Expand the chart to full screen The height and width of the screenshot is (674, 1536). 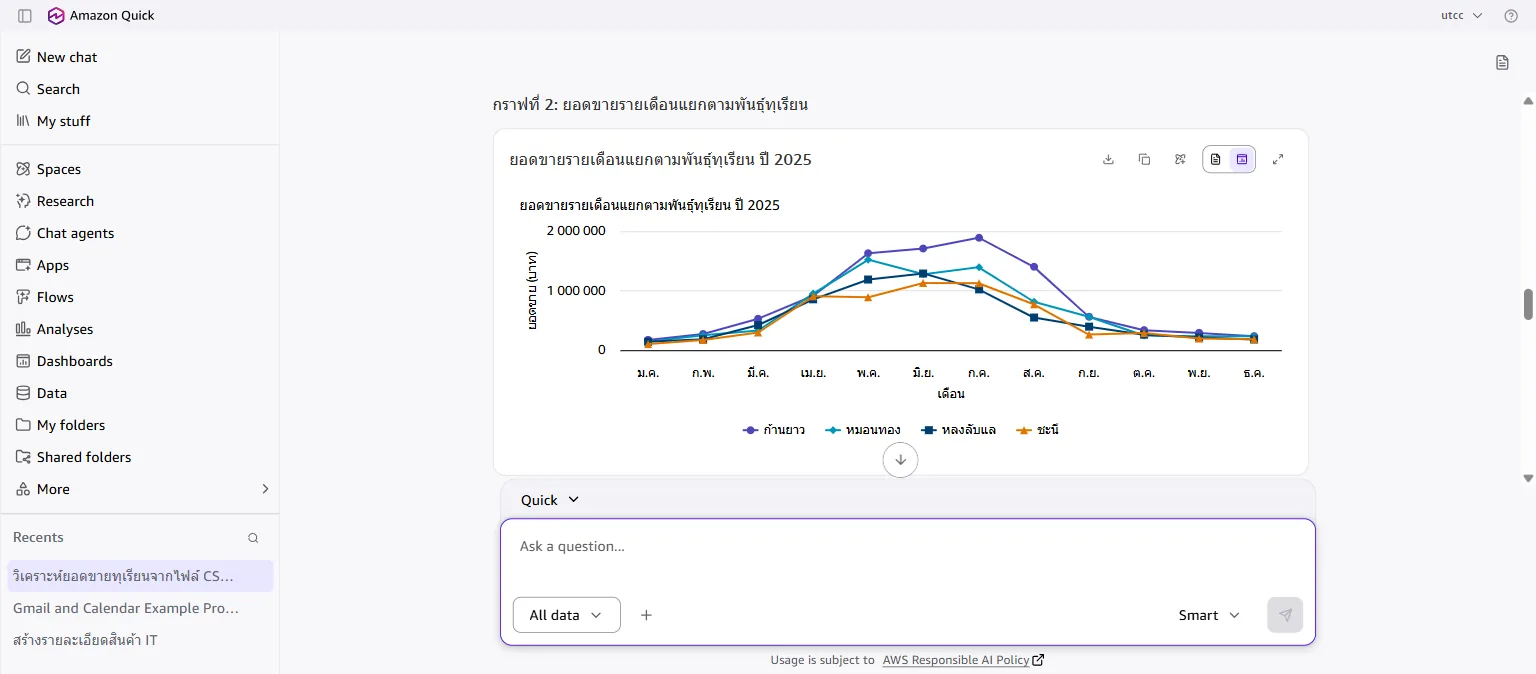[1278, 159]
